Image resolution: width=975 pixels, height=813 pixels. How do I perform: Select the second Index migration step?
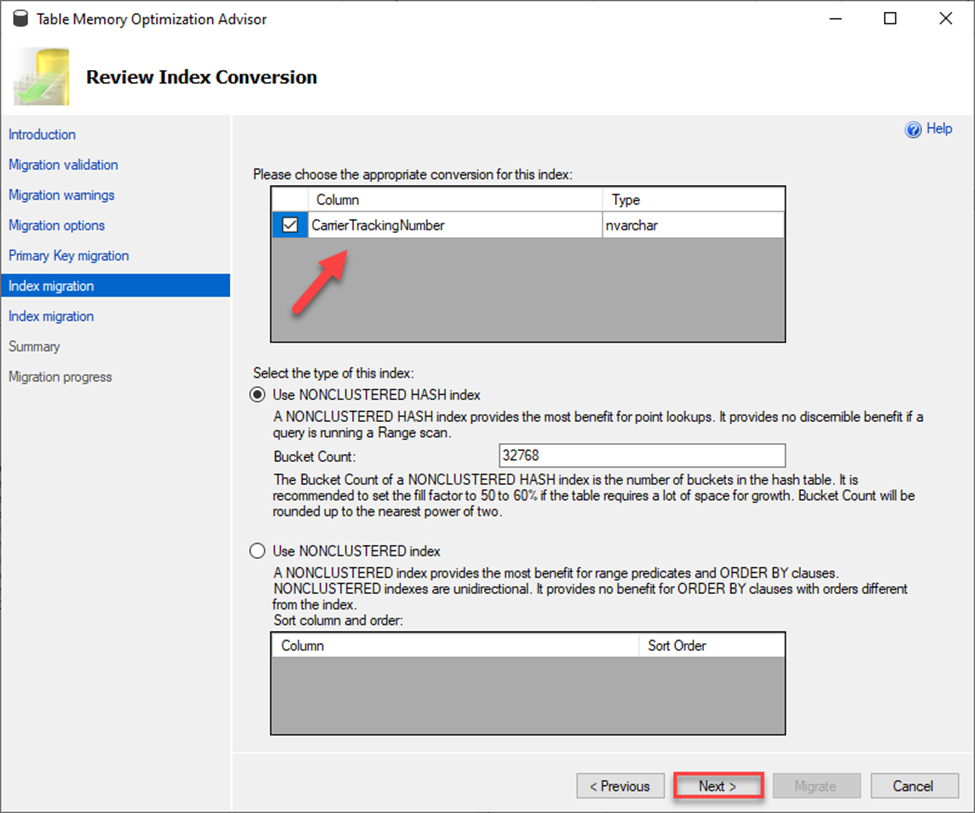pos(51,316)
